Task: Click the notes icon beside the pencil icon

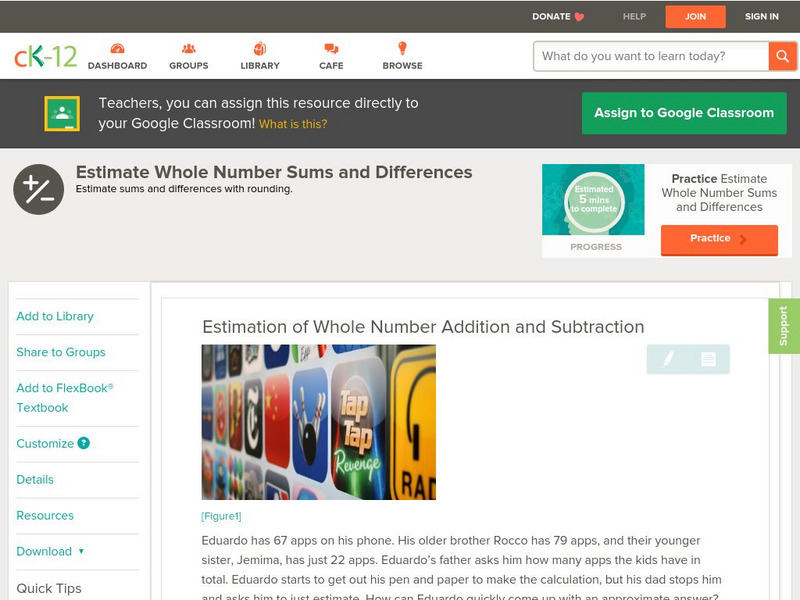Action: pyautogui.click(x=709, y=359)
